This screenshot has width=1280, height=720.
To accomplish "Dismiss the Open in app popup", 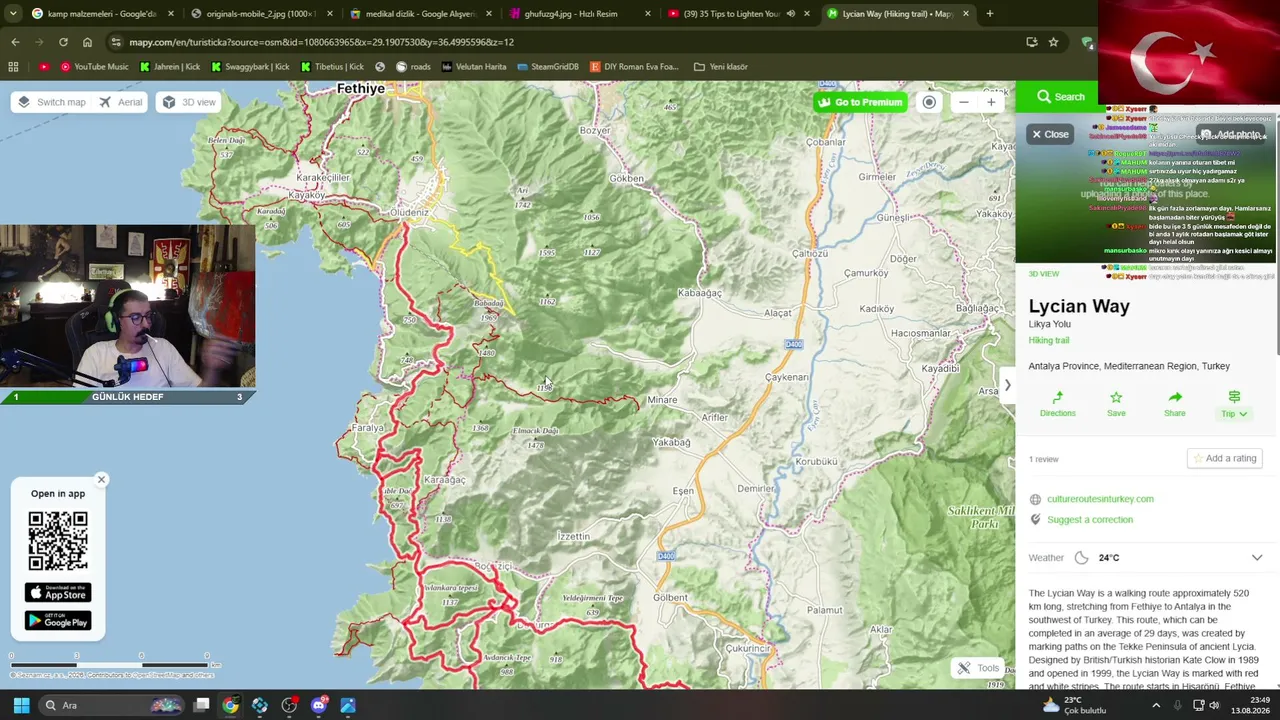I will pyautogui.click(x=101, y=480).
